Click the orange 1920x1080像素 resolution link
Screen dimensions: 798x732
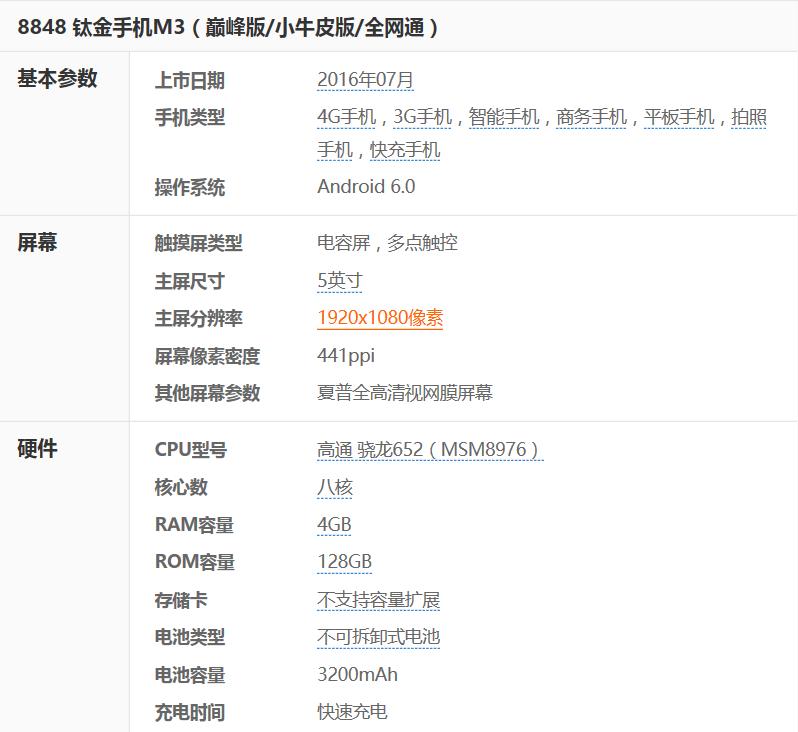(x=380, y=318)
